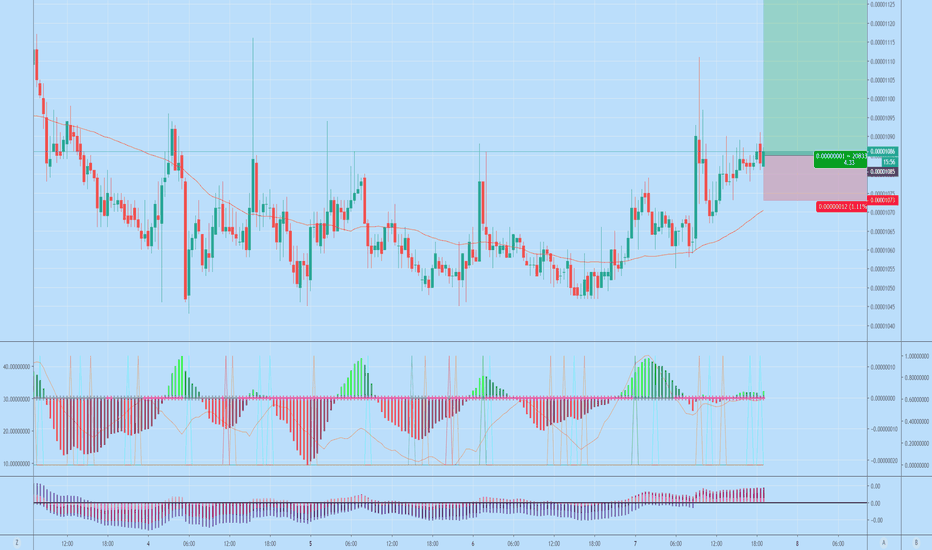Click the Z timezone button at bottom left
The image size is (932, 550).
coord(17,542)
